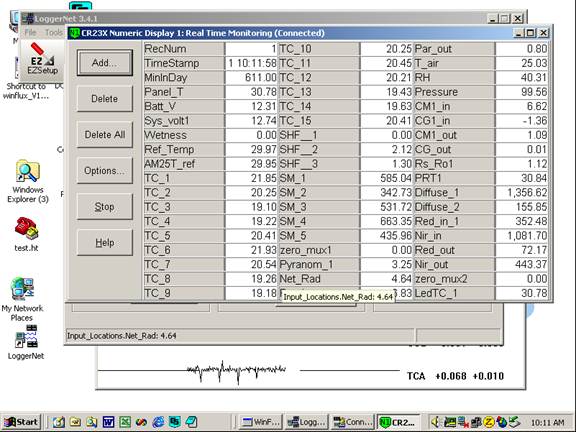Screen dimensions: 576x432
Task: Select the RecNum label cell
Action: [184, 48]
